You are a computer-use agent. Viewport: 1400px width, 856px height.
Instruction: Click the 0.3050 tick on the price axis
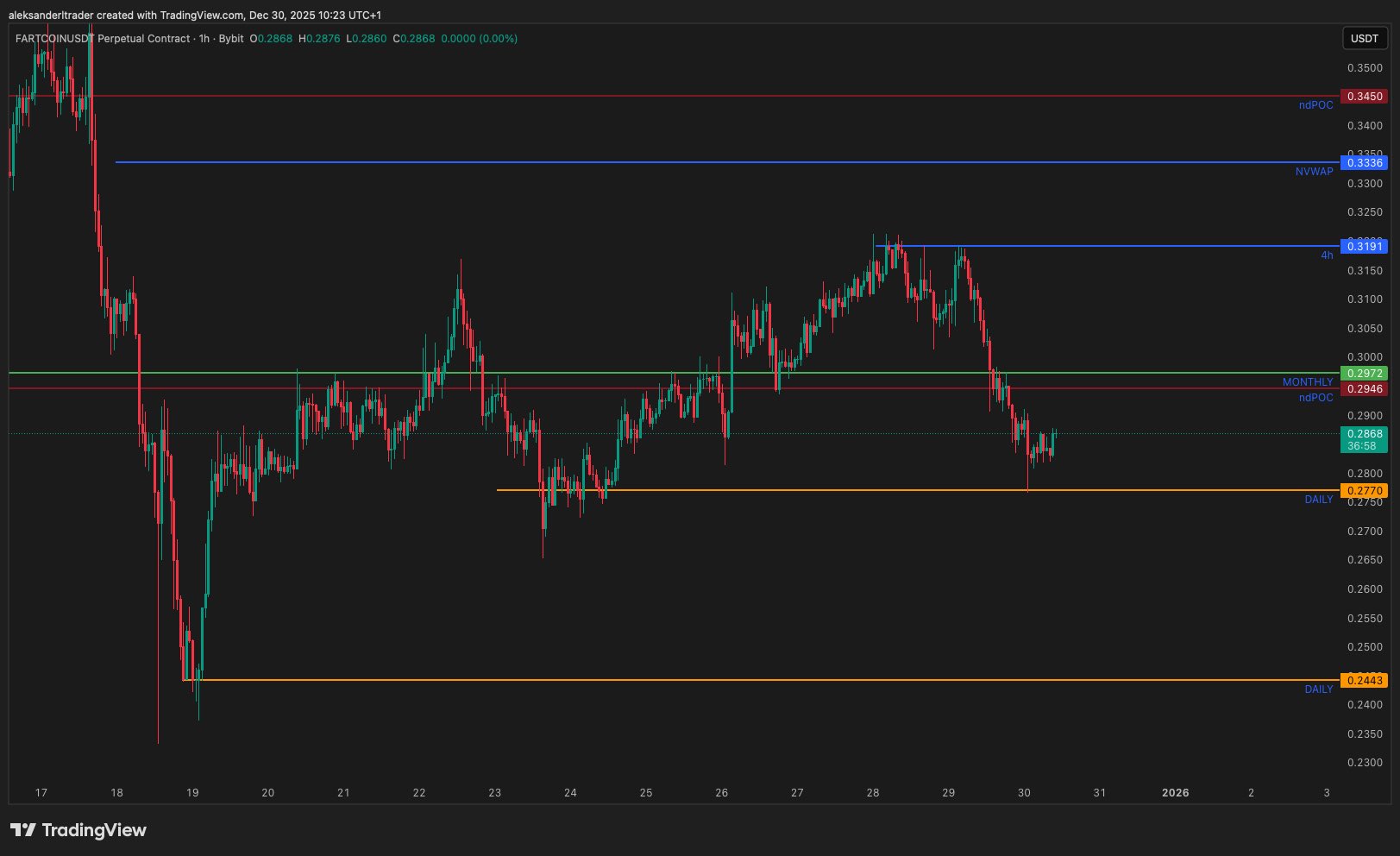[x=1365, y=329]
